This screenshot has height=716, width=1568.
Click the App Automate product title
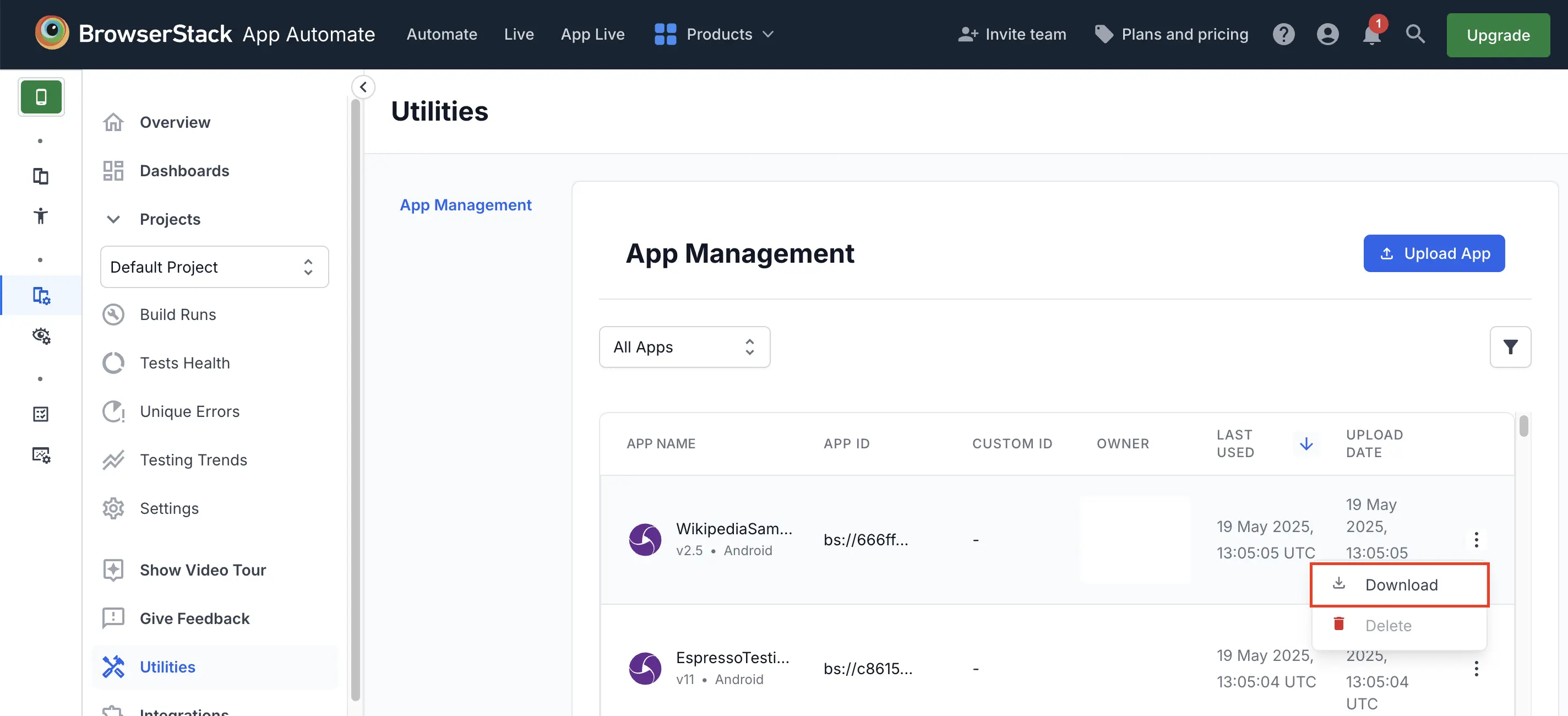[309, 34]
